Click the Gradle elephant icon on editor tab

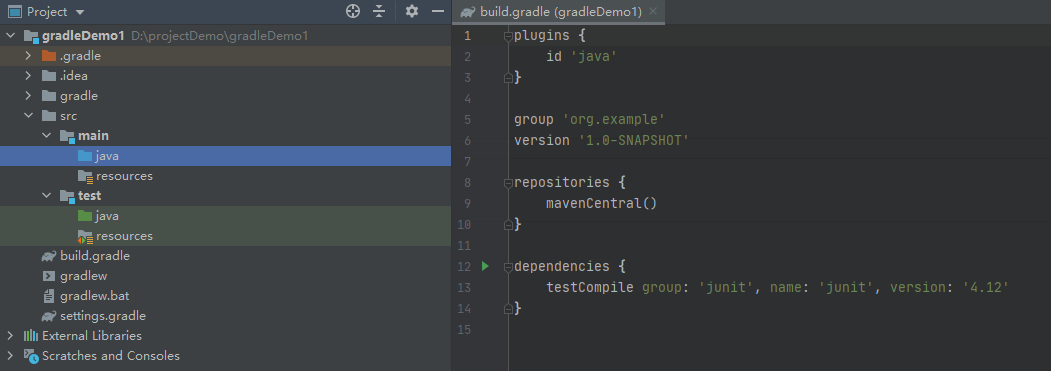[x=468, y=12]
